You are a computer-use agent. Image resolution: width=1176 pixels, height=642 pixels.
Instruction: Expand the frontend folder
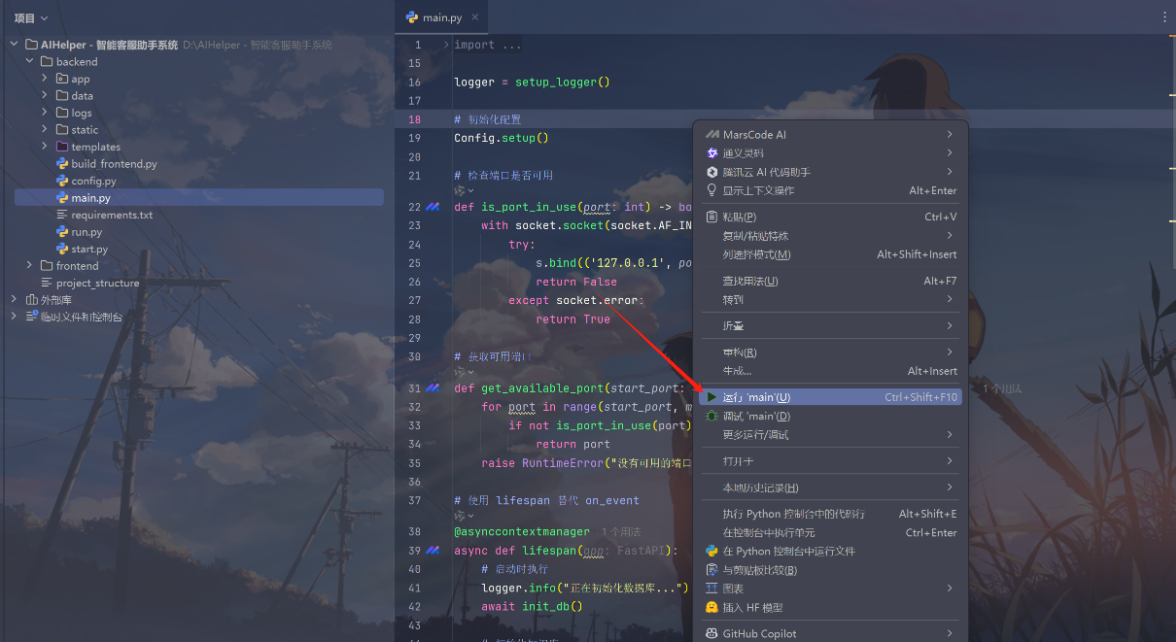click(x=29, y=265)
